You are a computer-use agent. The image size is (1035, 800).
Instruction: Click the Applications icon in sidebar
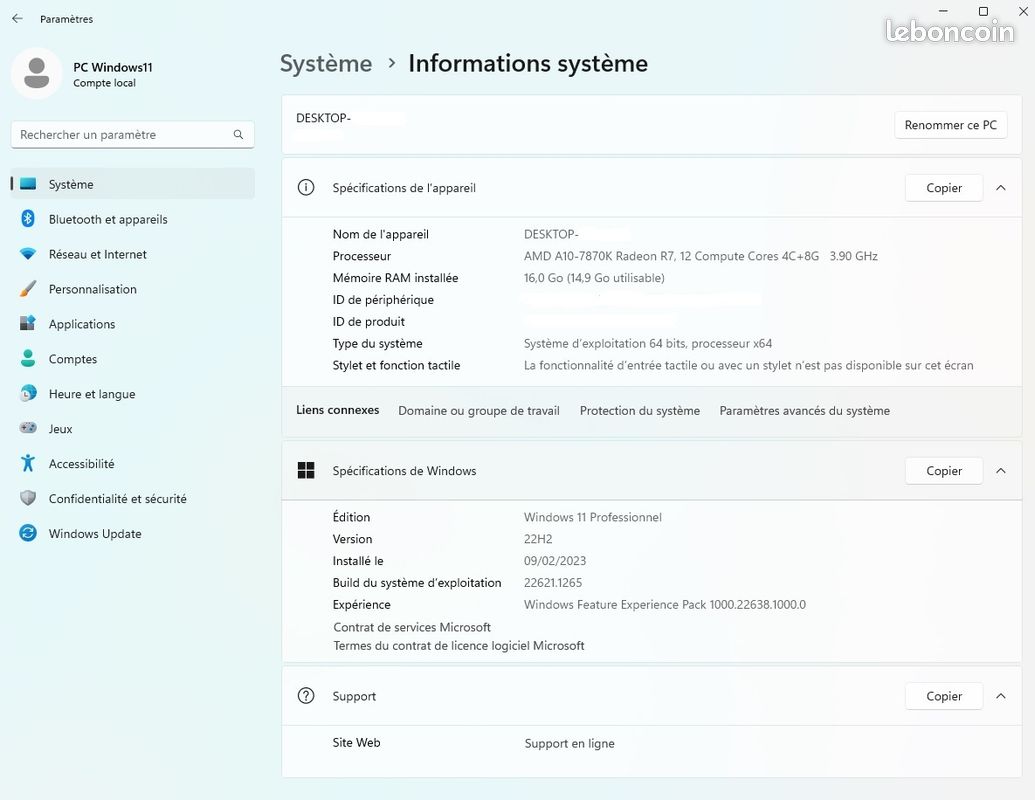click(x=28, y=323)
